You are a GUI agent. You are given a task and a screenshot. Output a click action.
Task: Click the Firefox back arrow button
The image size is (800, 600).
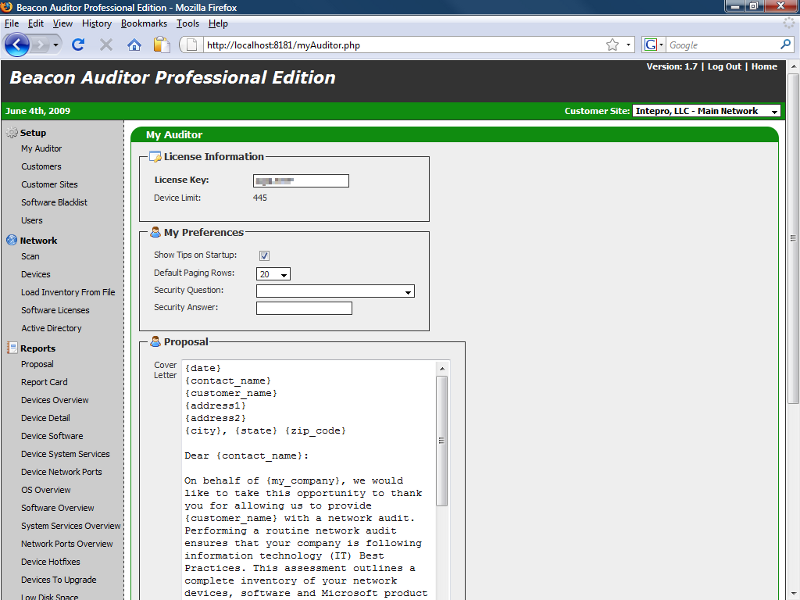coord(17,45)
